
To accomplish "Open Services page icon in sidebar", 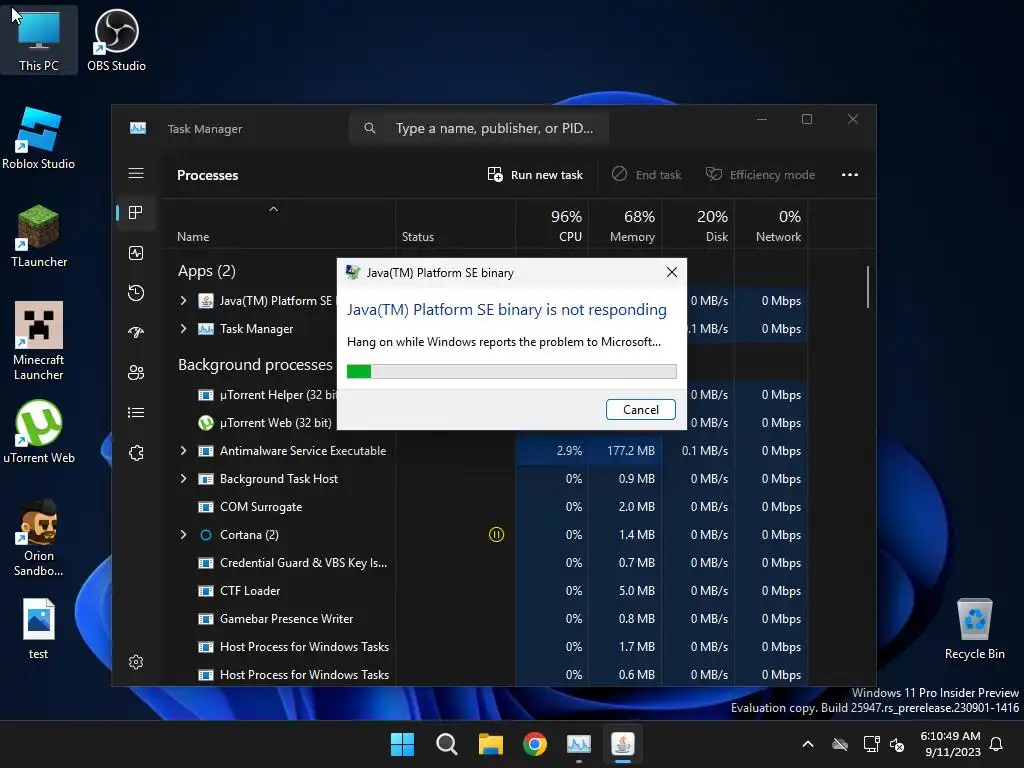I will coord(136,453).
